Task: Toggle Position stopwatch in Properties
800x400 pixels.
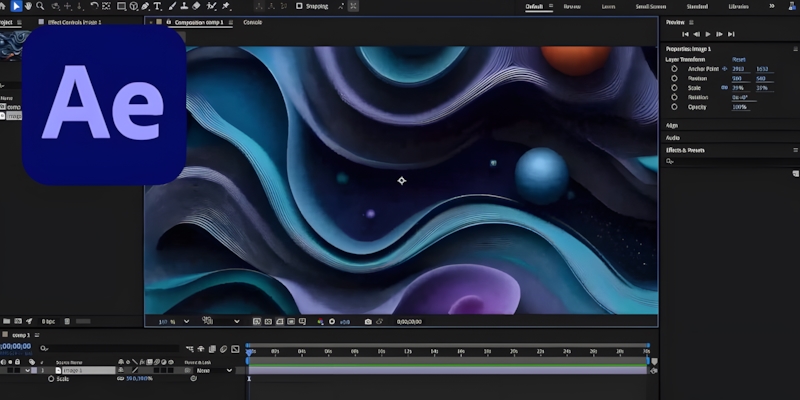Action: pos(674,79)
